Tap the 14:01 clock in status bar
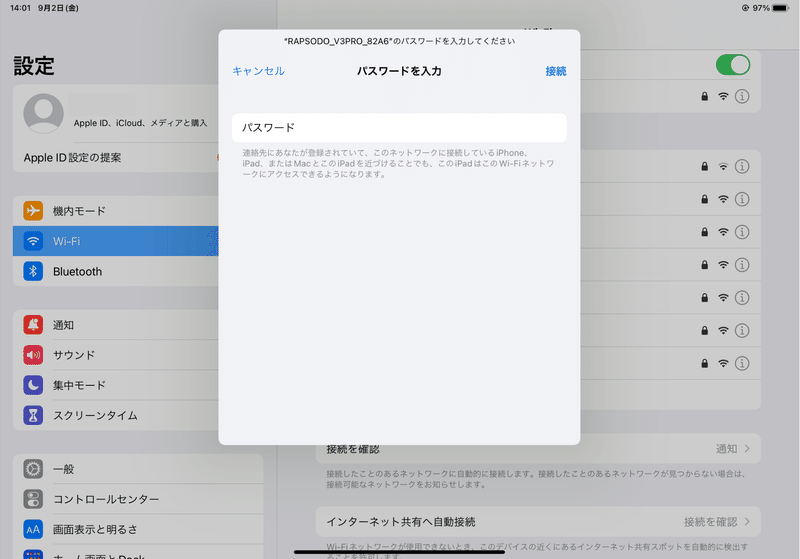 (x=20, y=8)
